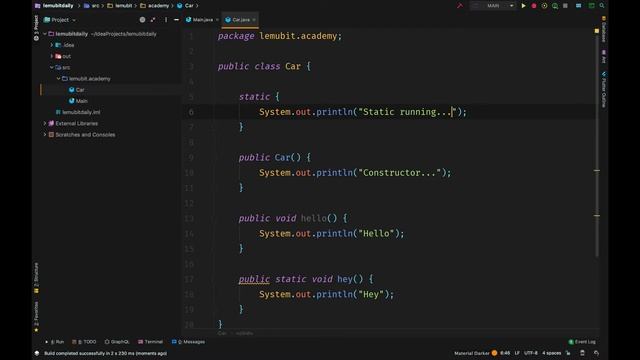Close the Main.java tab
This screenshot has width=640, height=360.
coord(217,20)
